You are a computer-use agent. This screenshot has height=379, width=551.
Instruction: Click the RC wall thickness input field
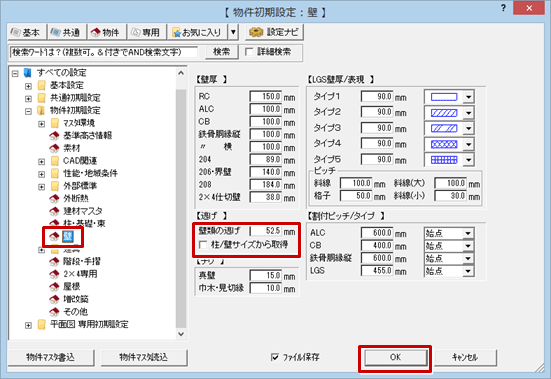click(266, 97)
